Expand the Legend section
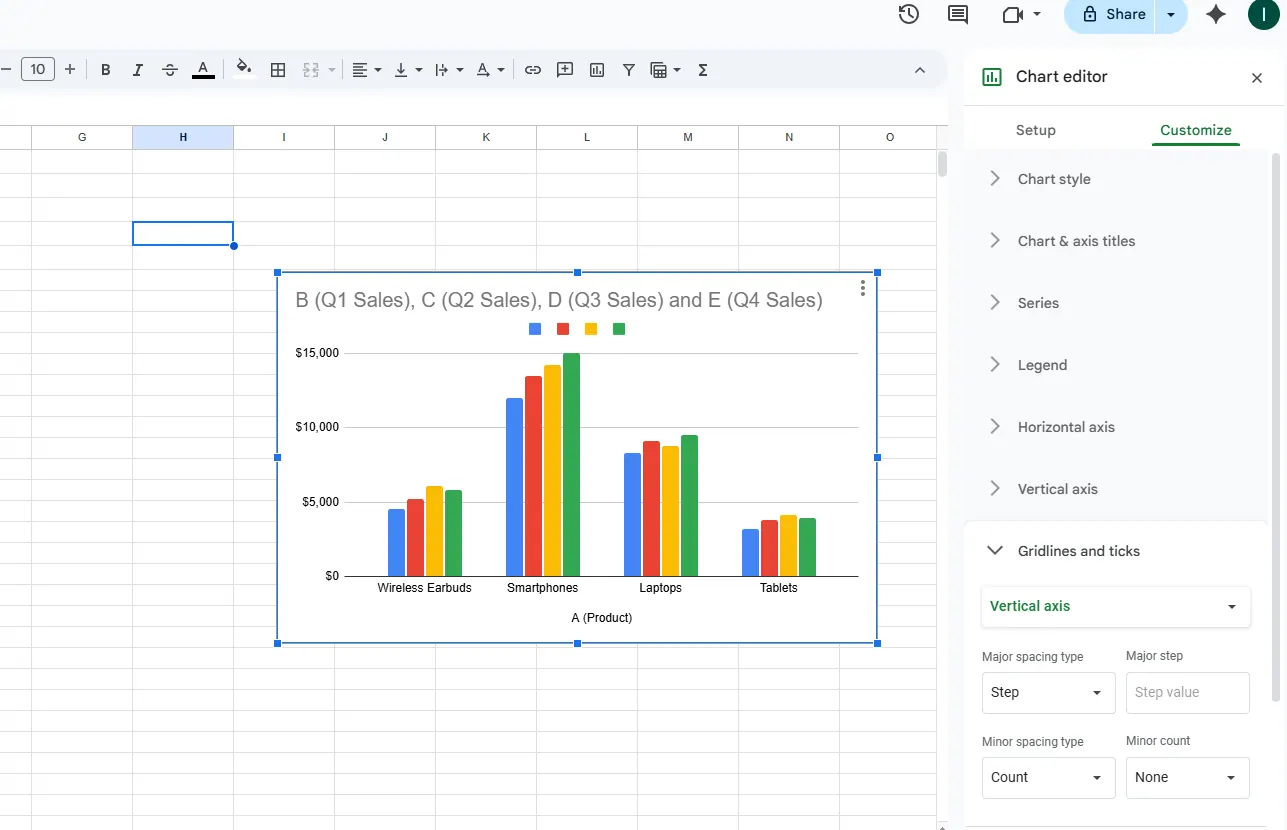 tap(1042, 365)
